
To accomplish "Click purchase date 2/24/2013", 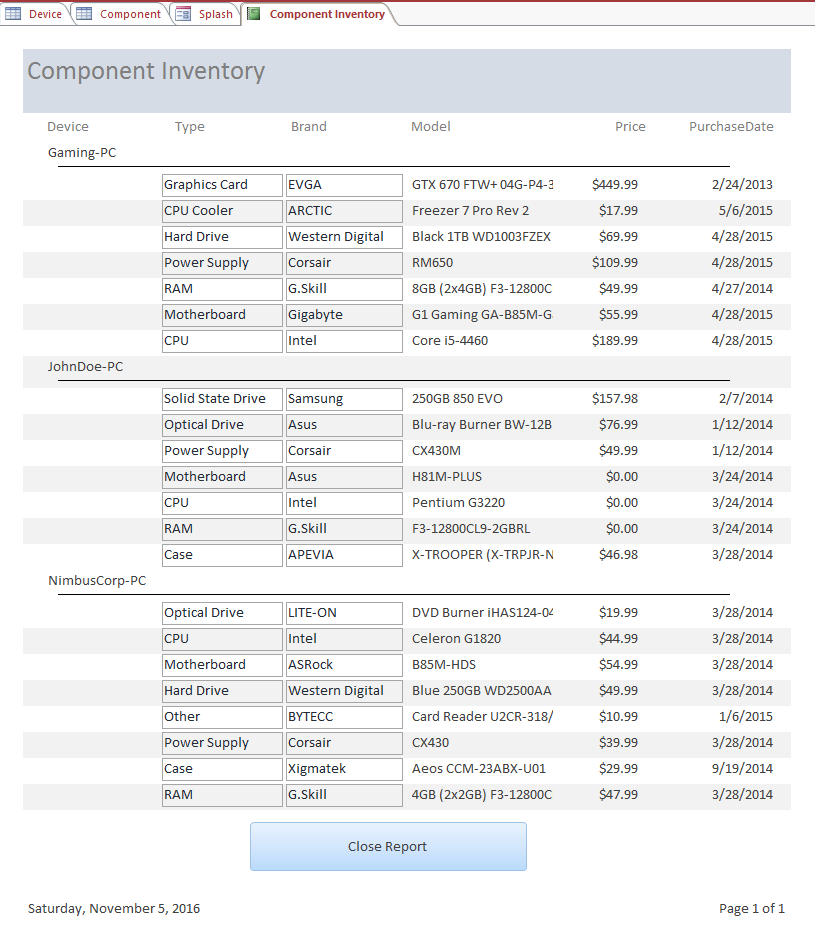I will pyautogui.click(x=743, y=185).
